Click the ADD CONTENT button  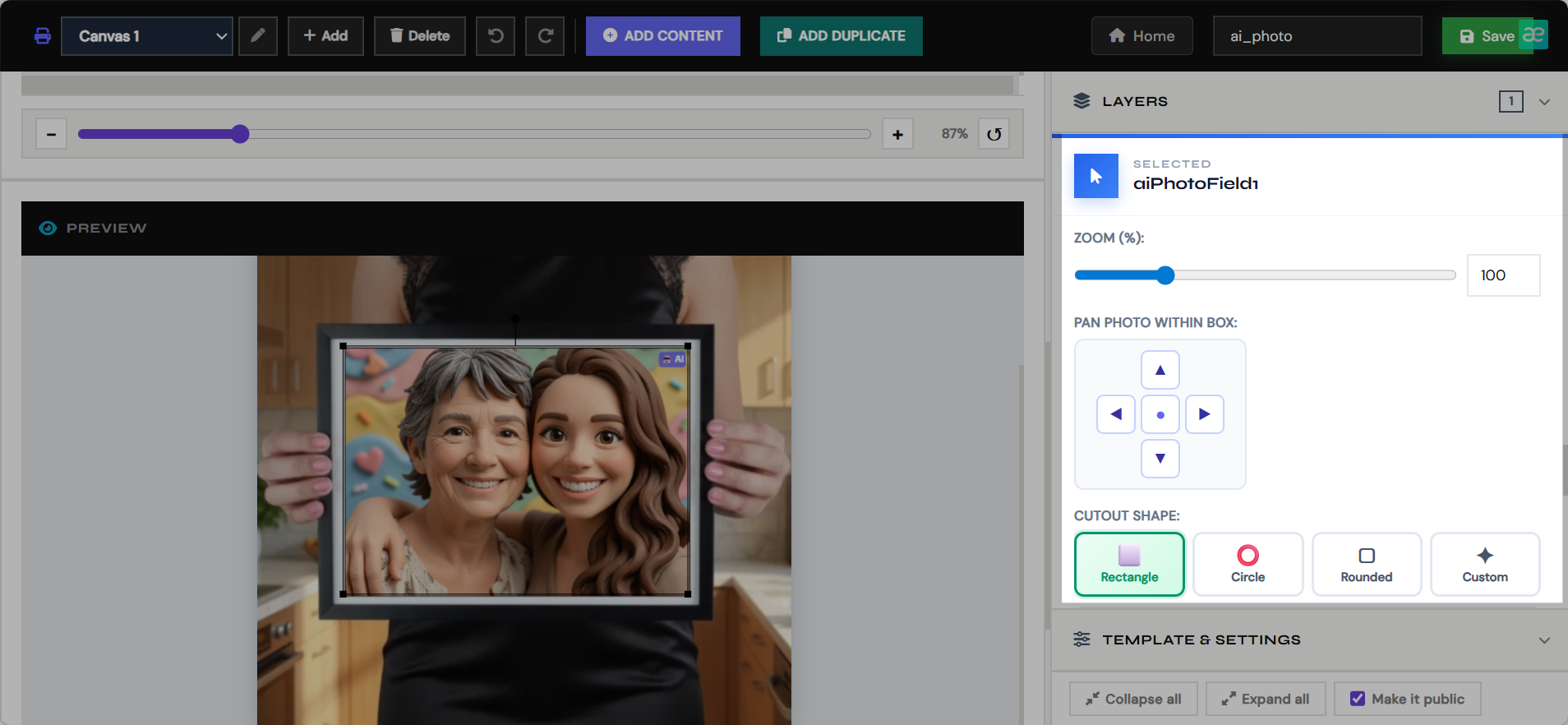[663, 36]
